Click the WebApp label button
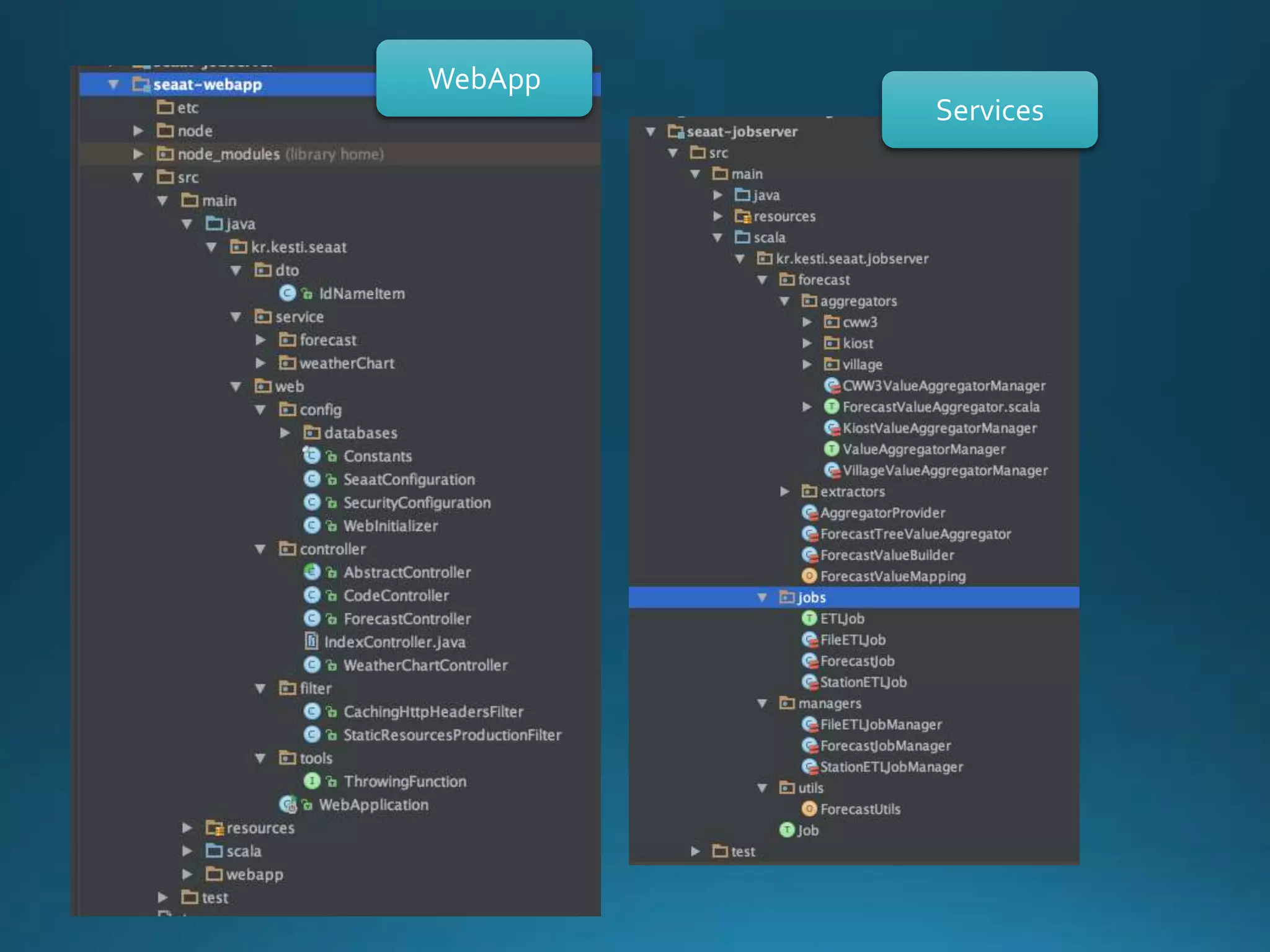Screen dimensions: 1270x952 (x=484, y=79)
